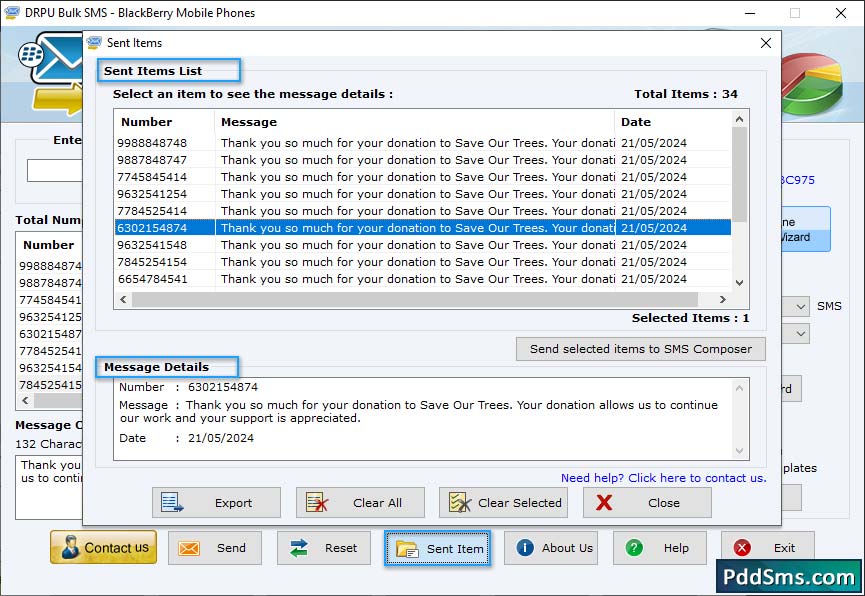
Task: Select the row with number 7745845414
Action: click(423, 177)
